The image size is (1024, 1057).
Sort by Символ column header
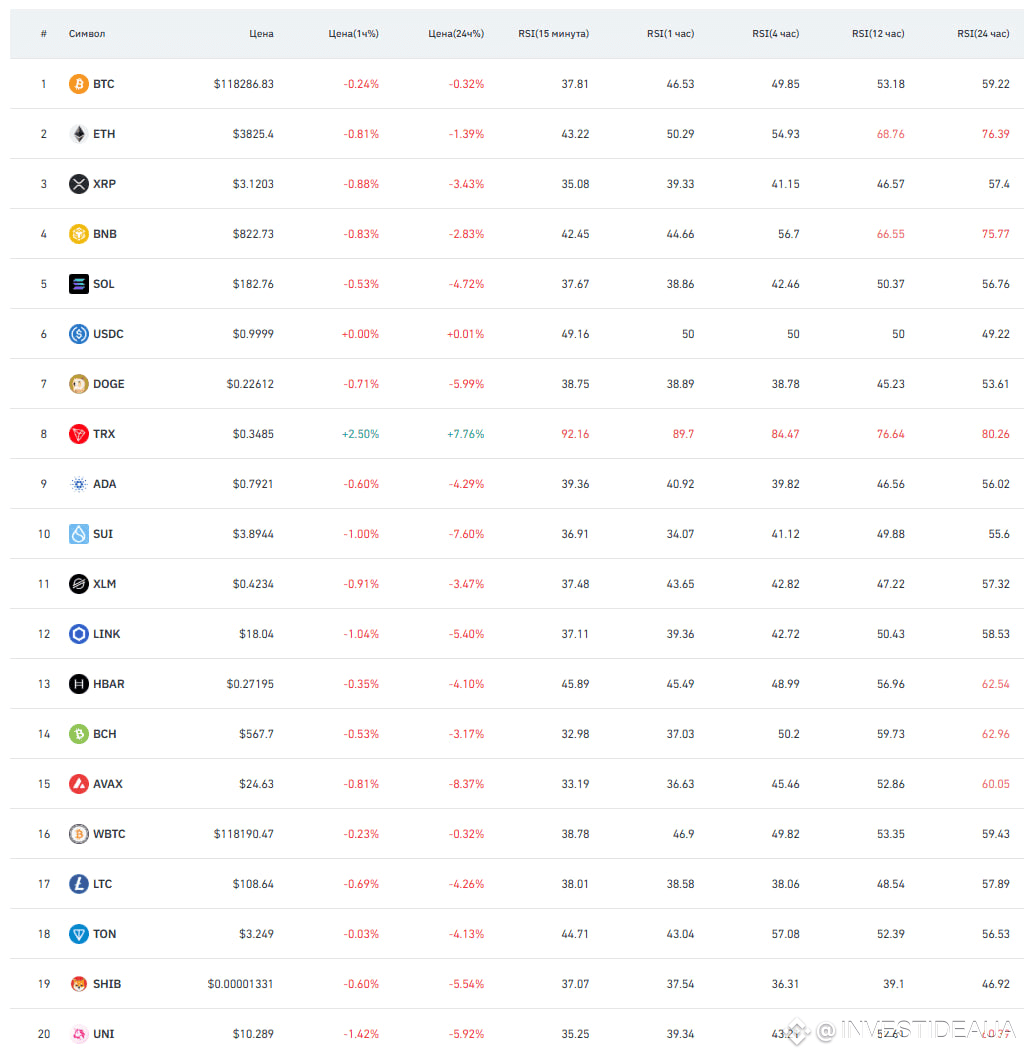pyautogui.click(x=87, y=34)
